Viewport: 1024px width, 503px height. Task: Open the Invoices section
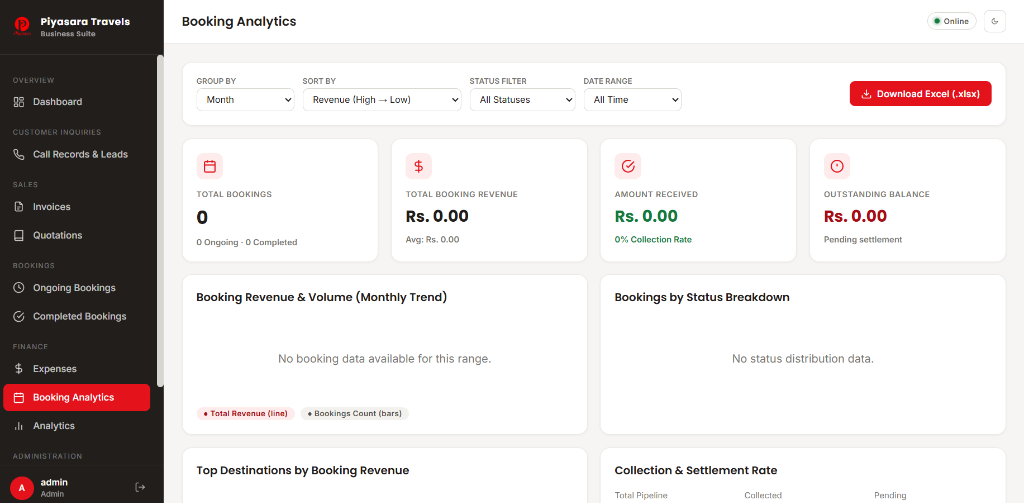pos(76,207)
